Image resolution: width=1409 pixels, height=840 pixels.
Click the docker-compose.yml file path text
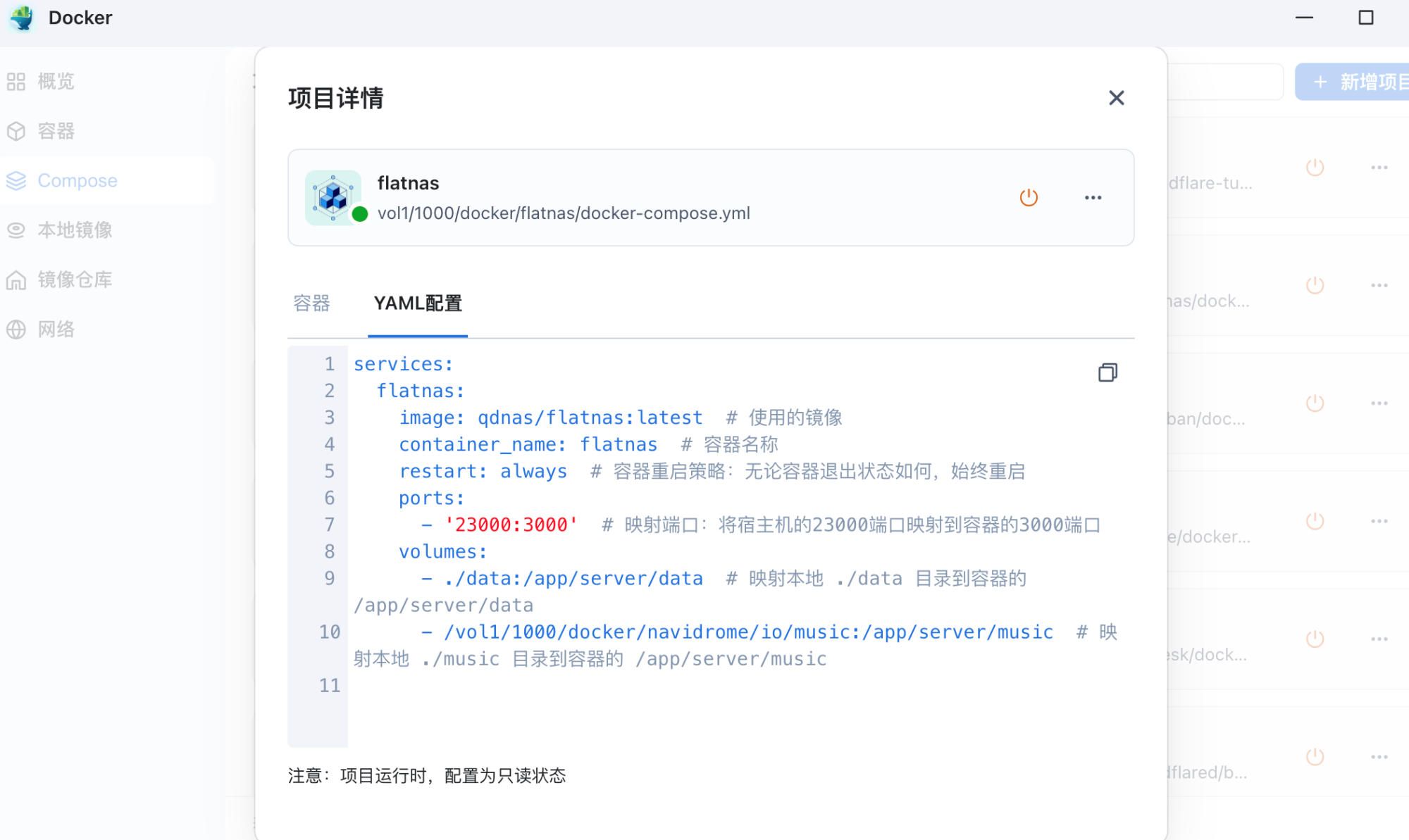(563, 213)
